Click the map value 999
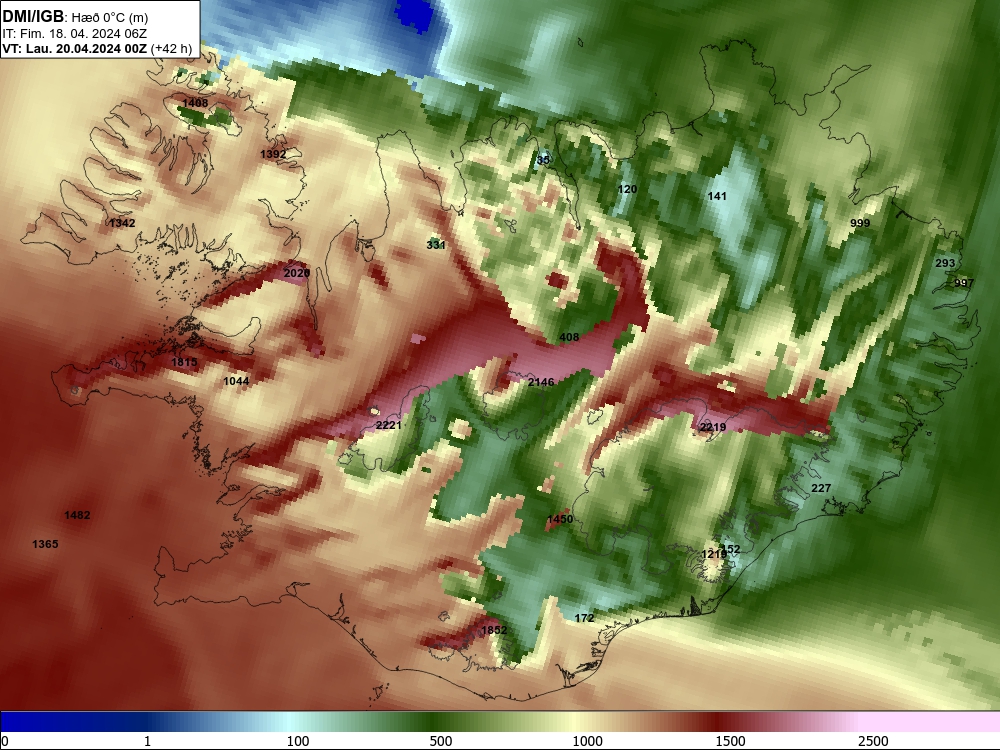1000x750 pixels. [x=860, y=223]
